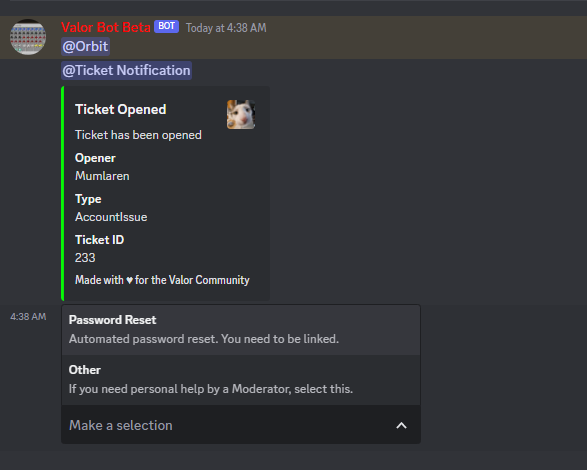
Task: Select the Password Reset option
Action: coord(241,330)
